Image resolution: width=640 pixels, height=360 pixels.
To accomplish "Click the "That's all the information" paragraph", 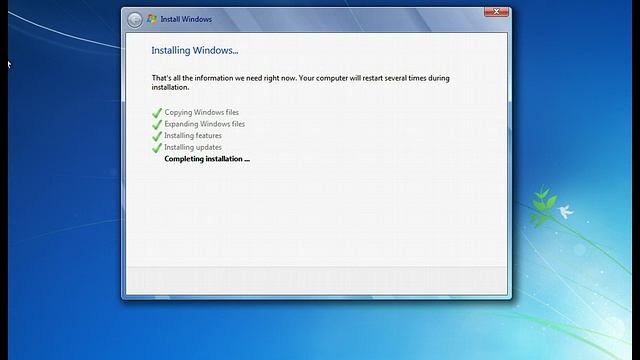I will 301,82.
